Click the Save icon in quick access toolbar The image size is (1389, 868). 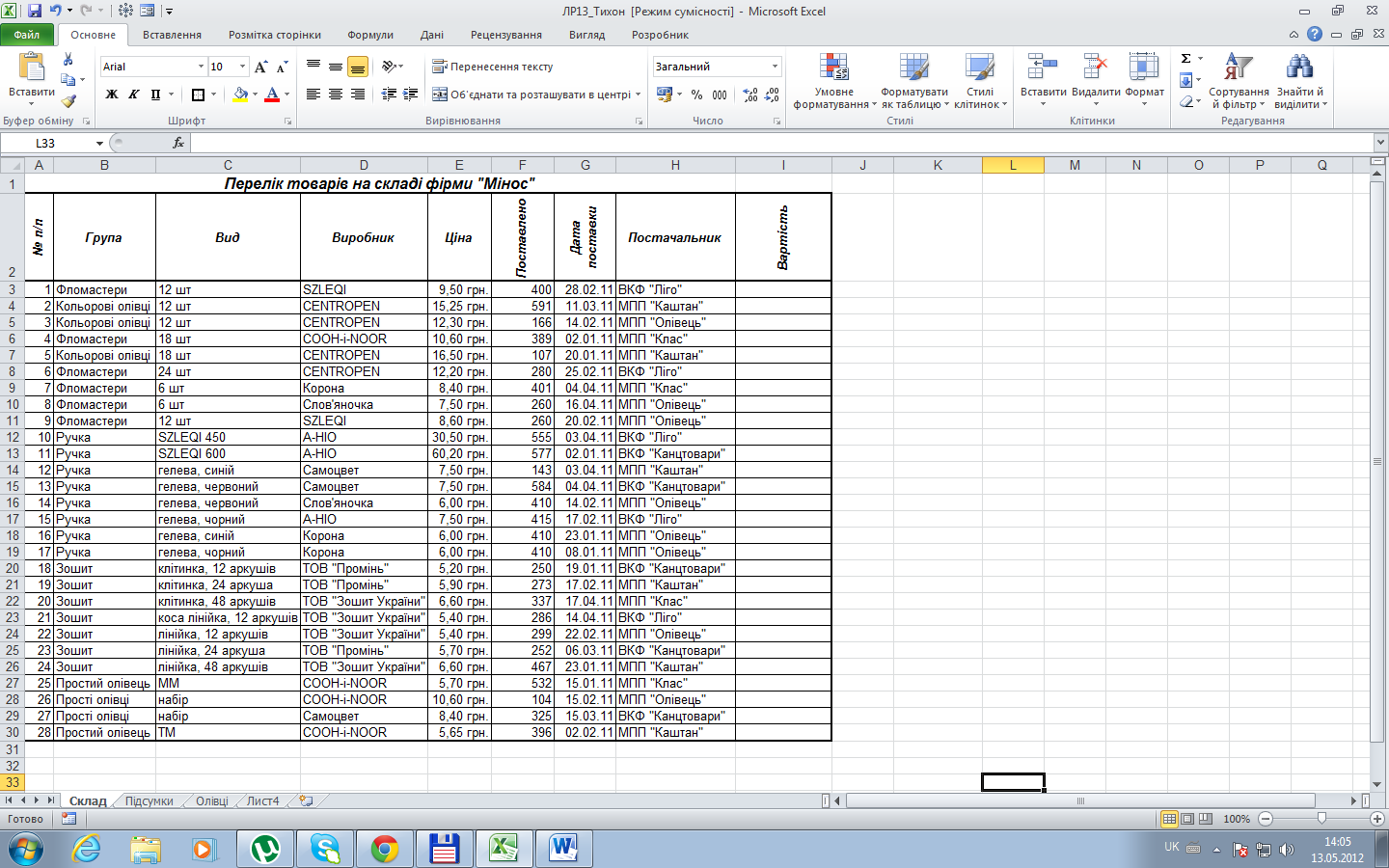tap(35, 11)
